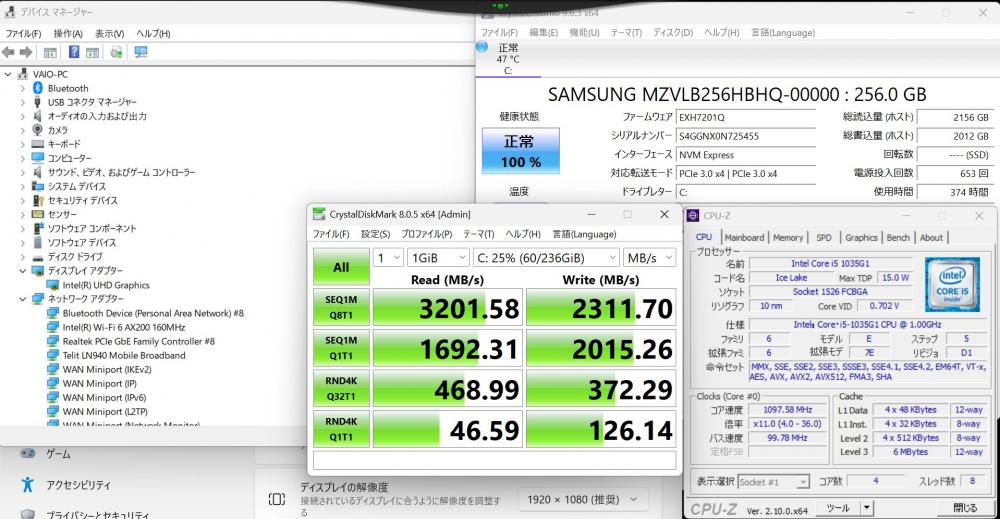Click the S4GGNX0N725455 serial number field

[x=746, y=136]
